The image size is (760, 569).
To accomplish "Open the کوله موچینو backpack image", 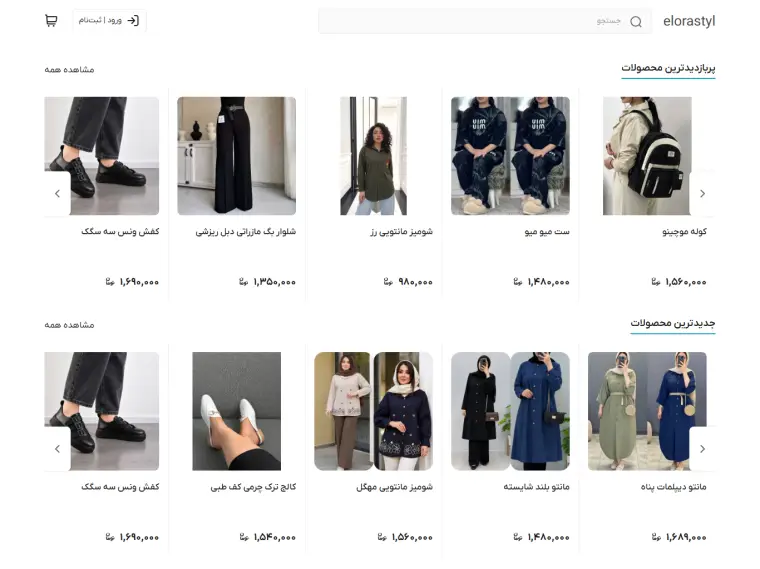I will pos(647,156).
